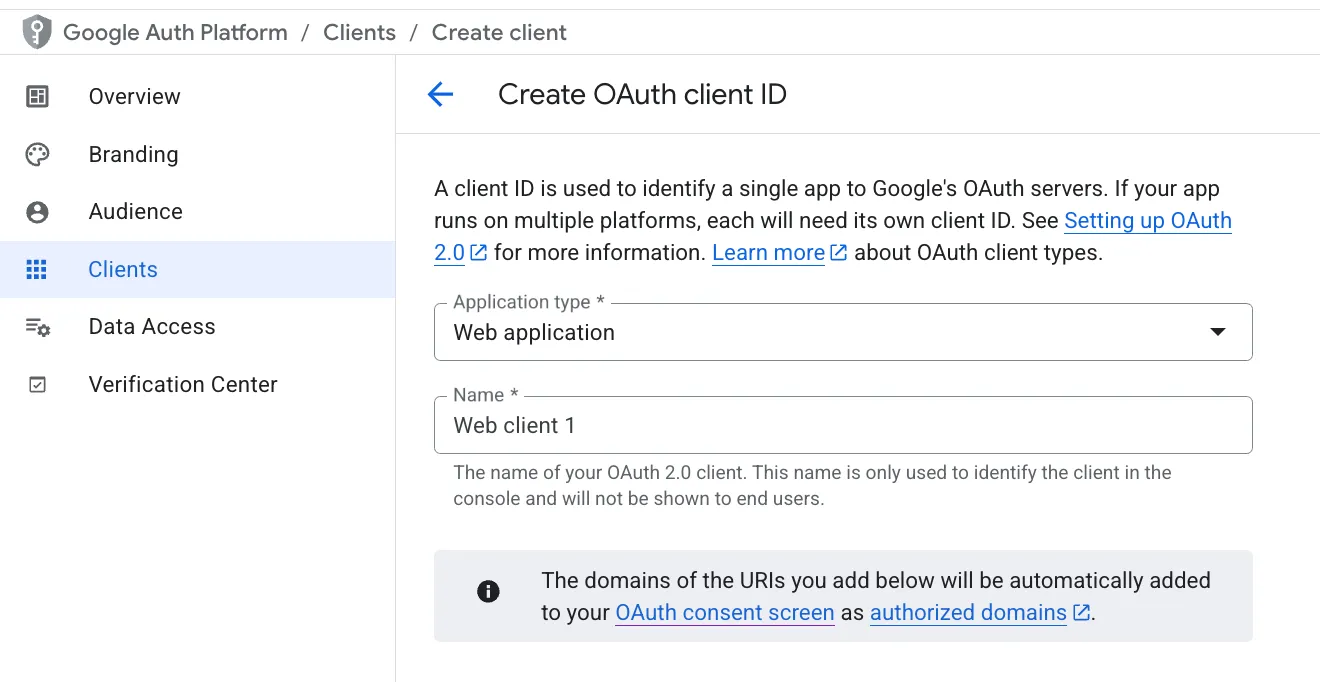
Task: Click Clients in the breadcrumb trail
Action: coord(359,32)
